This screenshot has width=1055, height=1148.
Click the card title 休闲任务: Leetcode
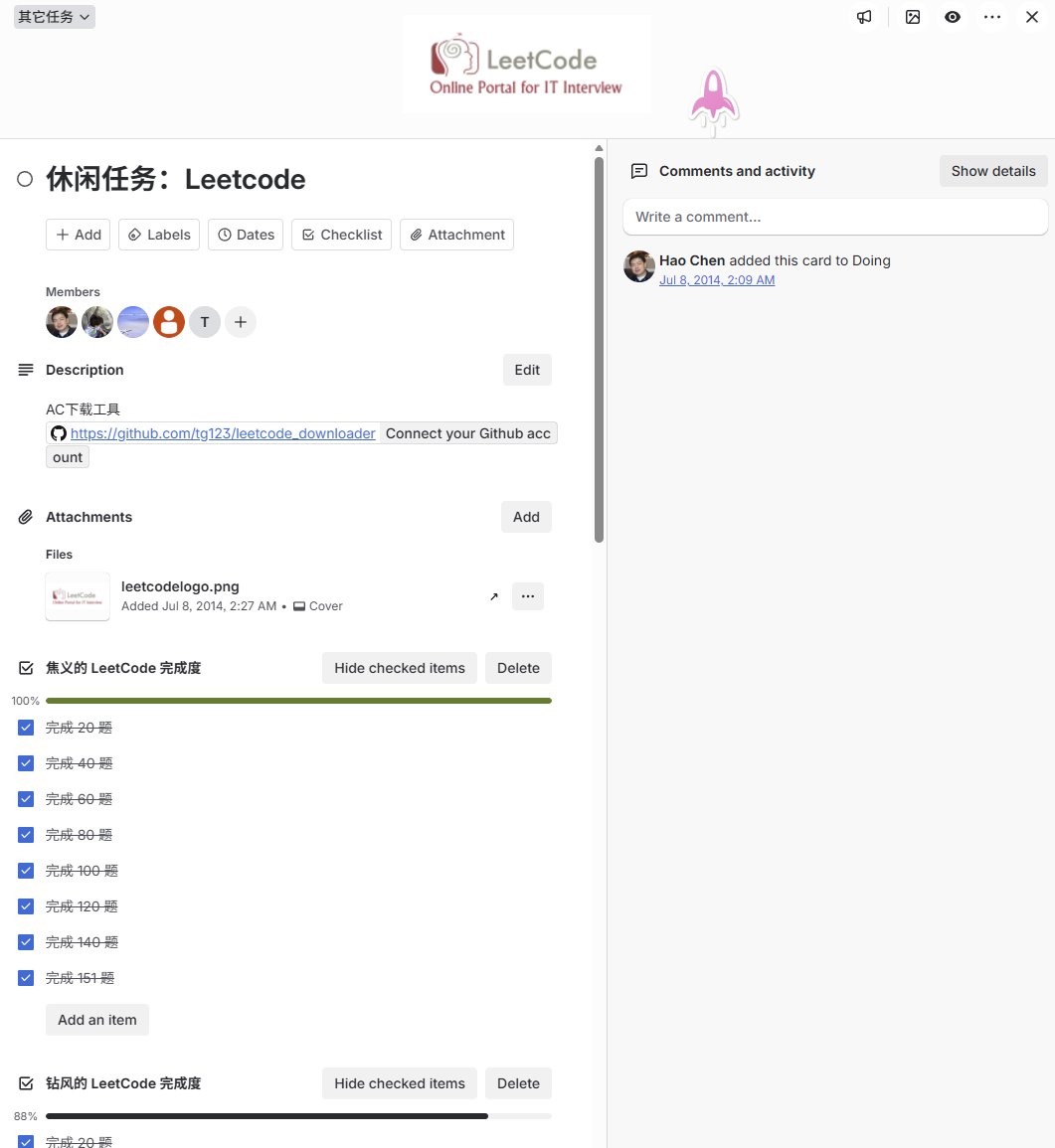pyautogui.click(x=176, y=179)
